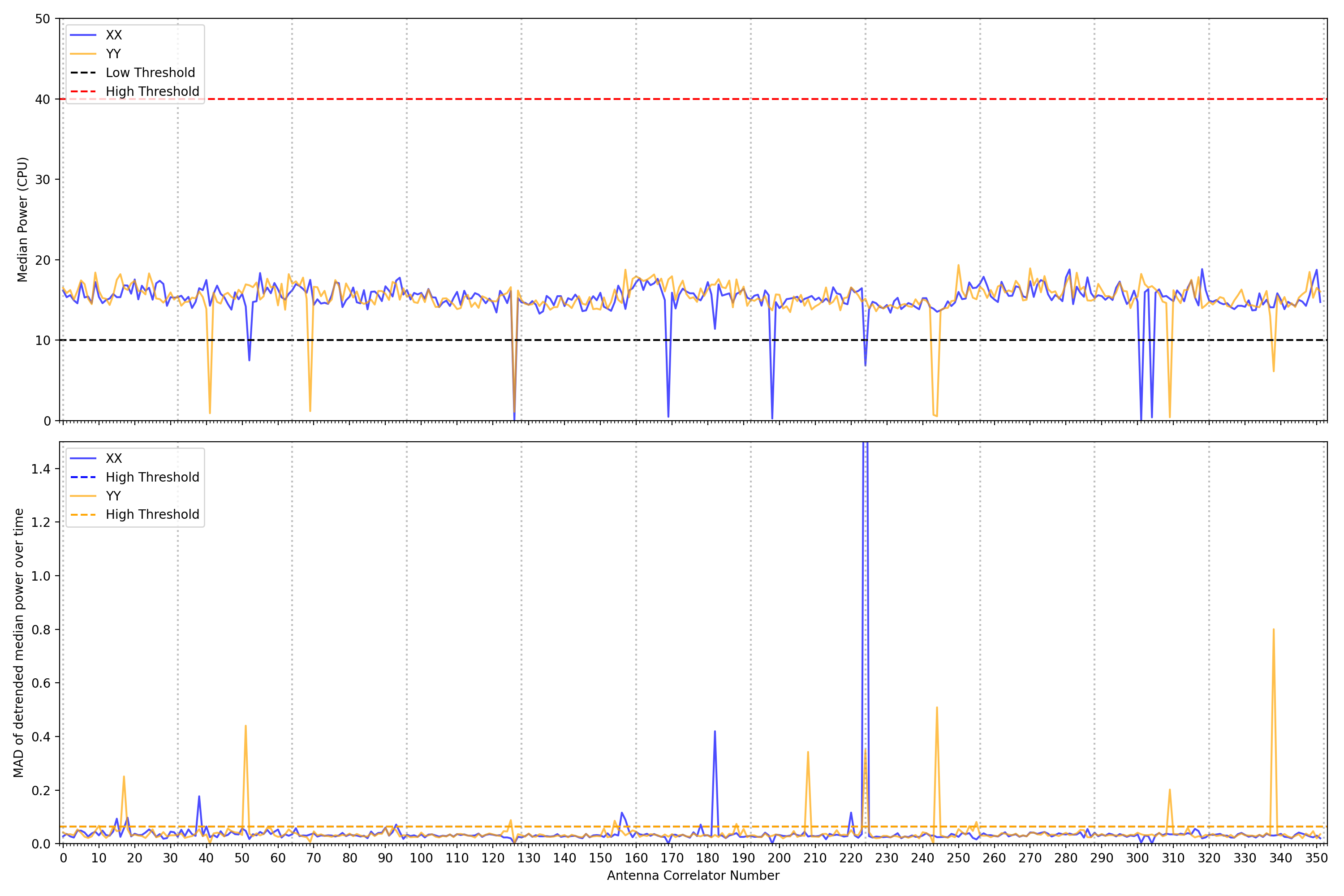
Task: Click the MAD of detrended median power label
Action: point(18,643)
